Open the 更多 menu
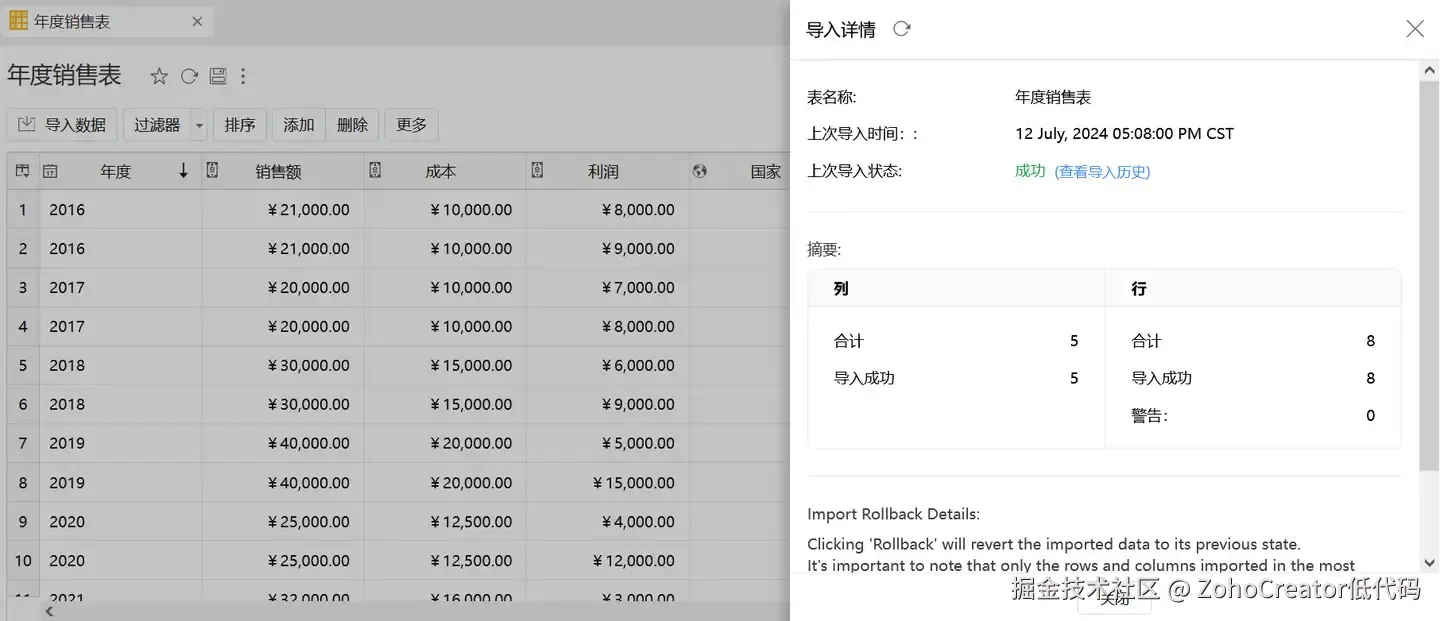Screen dimensions: 1440x621 (411, 125)
